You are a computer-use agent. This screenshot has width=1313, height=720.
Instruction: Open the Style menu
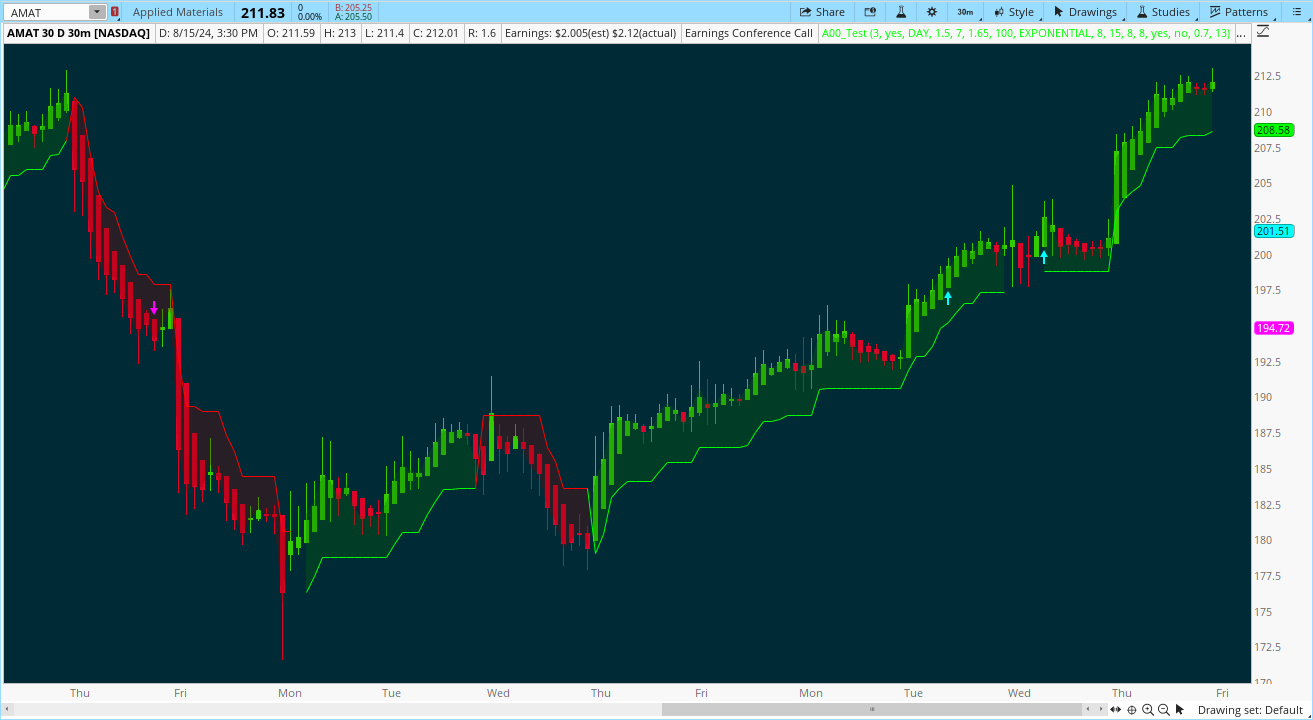click(1013, 12)
